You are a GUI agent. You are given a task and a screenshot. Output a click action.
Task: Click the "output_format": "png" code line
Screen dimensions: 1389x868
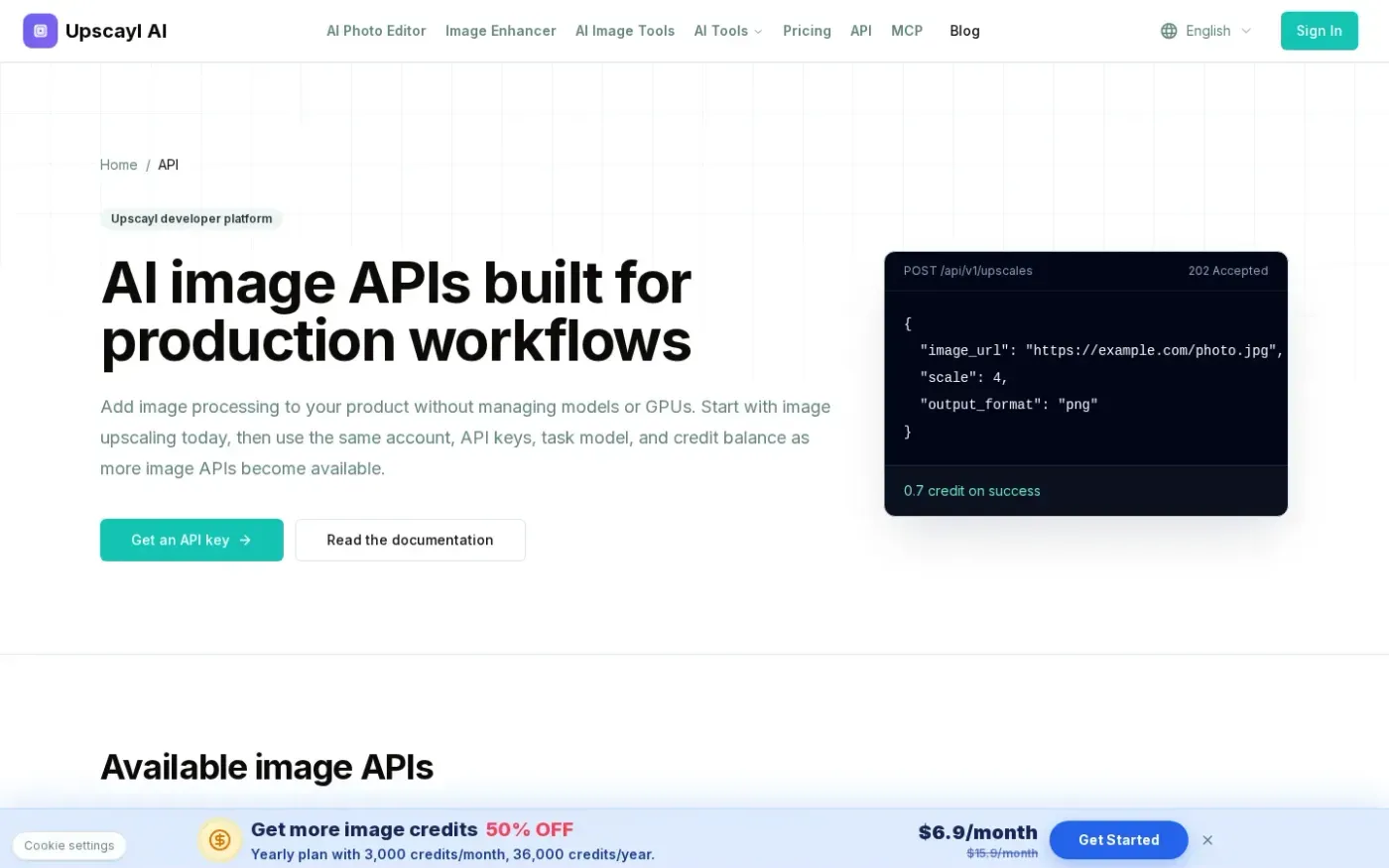pyautogui.click(x=1008, y=404)
